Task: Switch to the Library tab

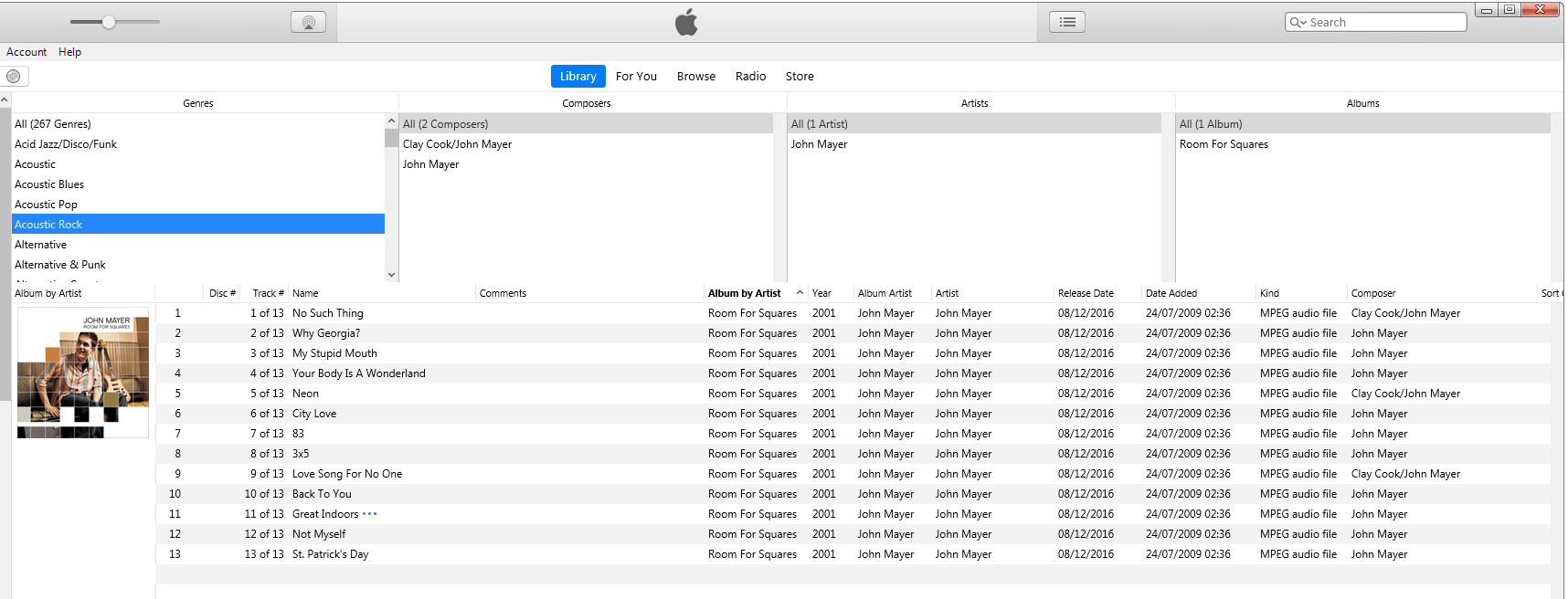Action: [577, 77]
